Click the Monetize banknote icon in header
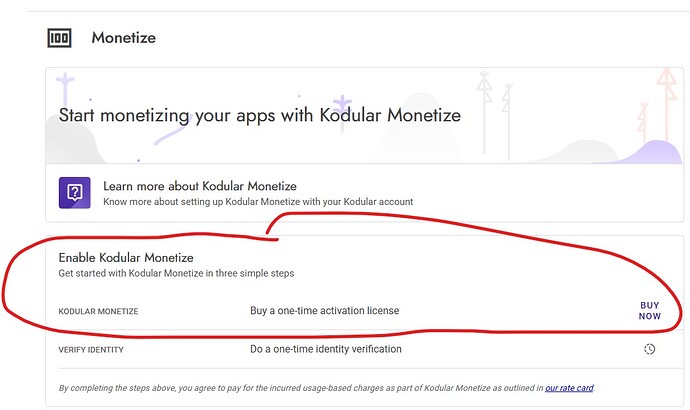Screen dimensions: 690x410 pos(59,38)
